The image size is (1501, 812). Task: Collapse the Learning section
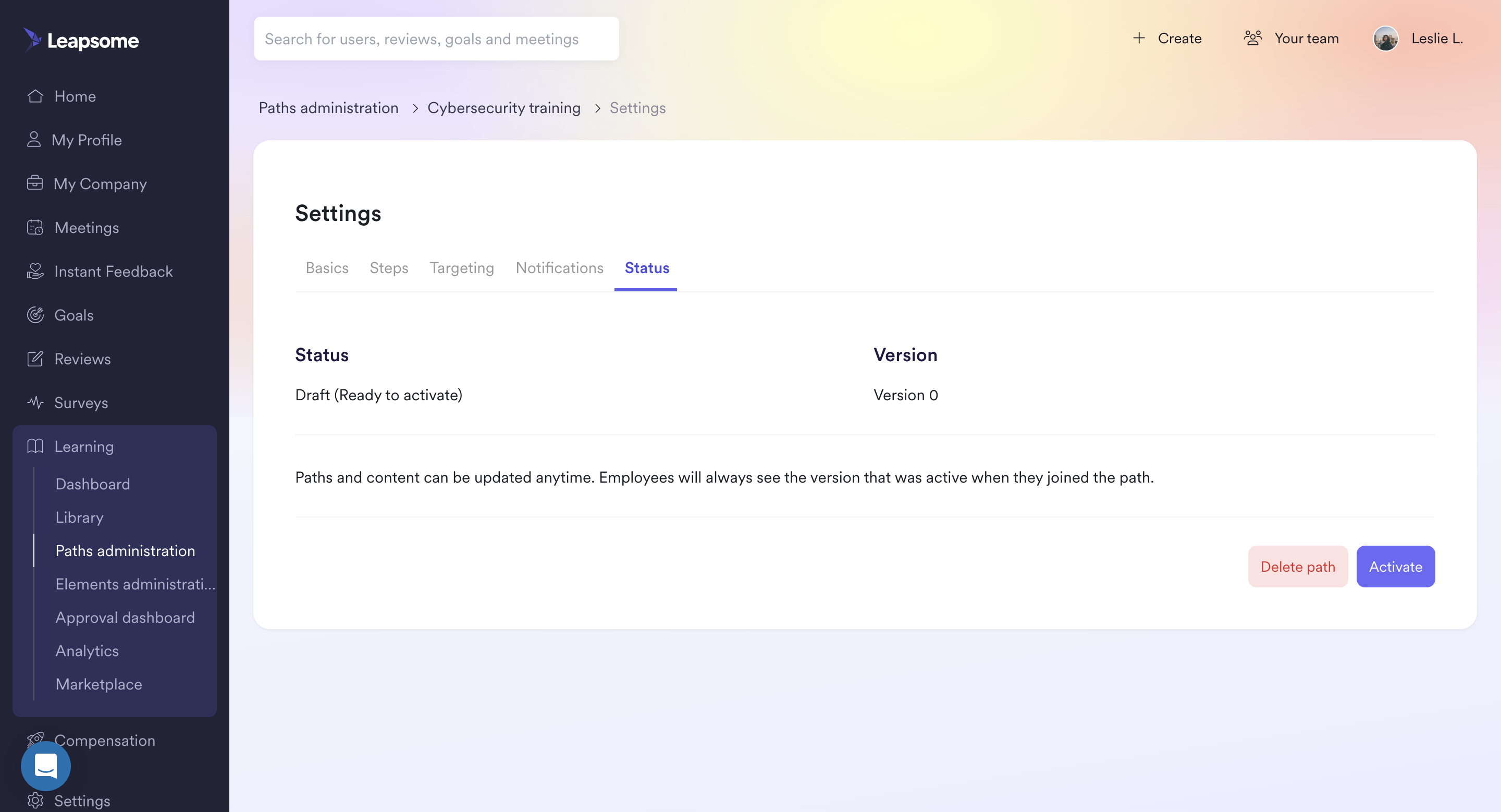click(83, 447)
